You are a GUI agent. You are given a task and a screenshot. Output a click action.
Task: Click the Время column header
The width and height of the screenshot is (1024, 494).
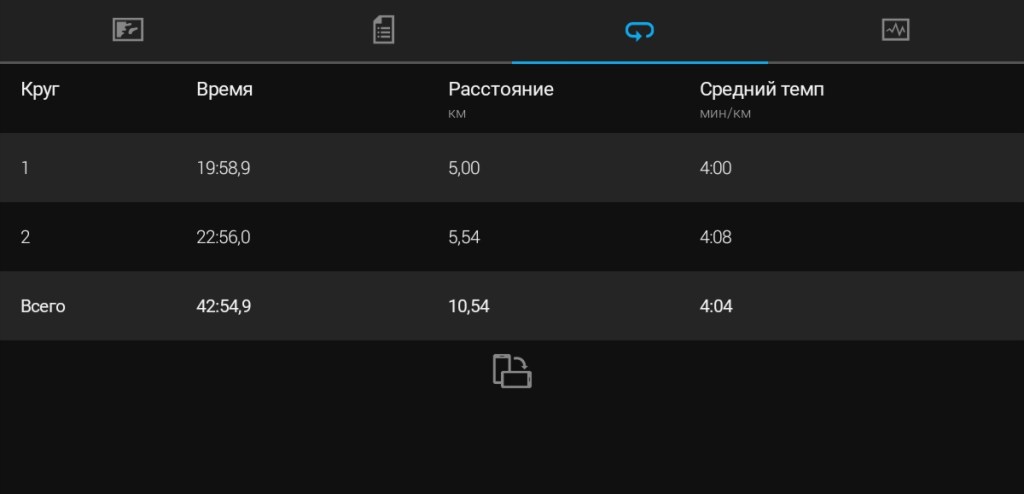[x=224, y=90]
